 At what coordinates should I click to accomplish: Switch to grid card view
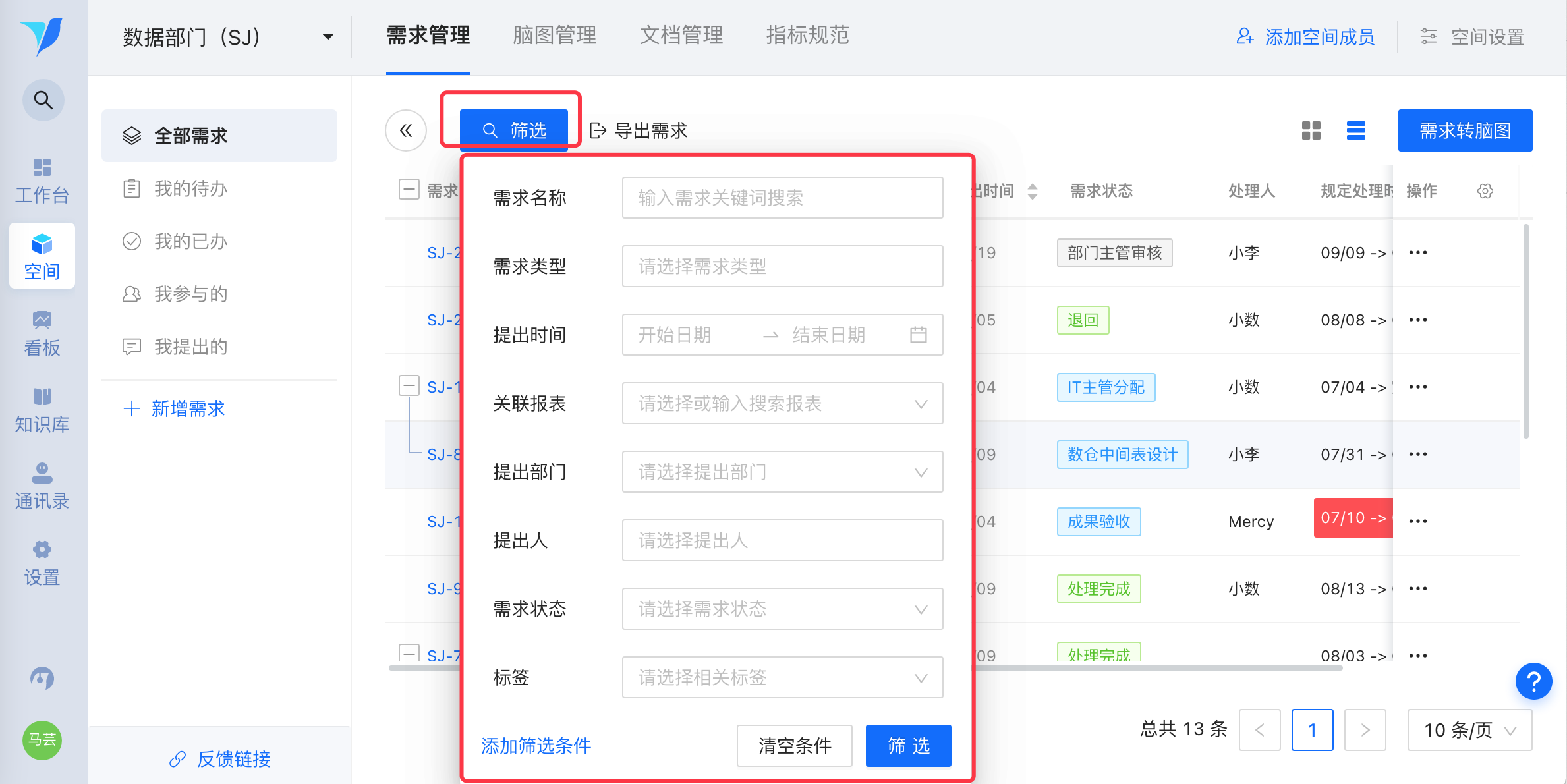point(1311,130)
